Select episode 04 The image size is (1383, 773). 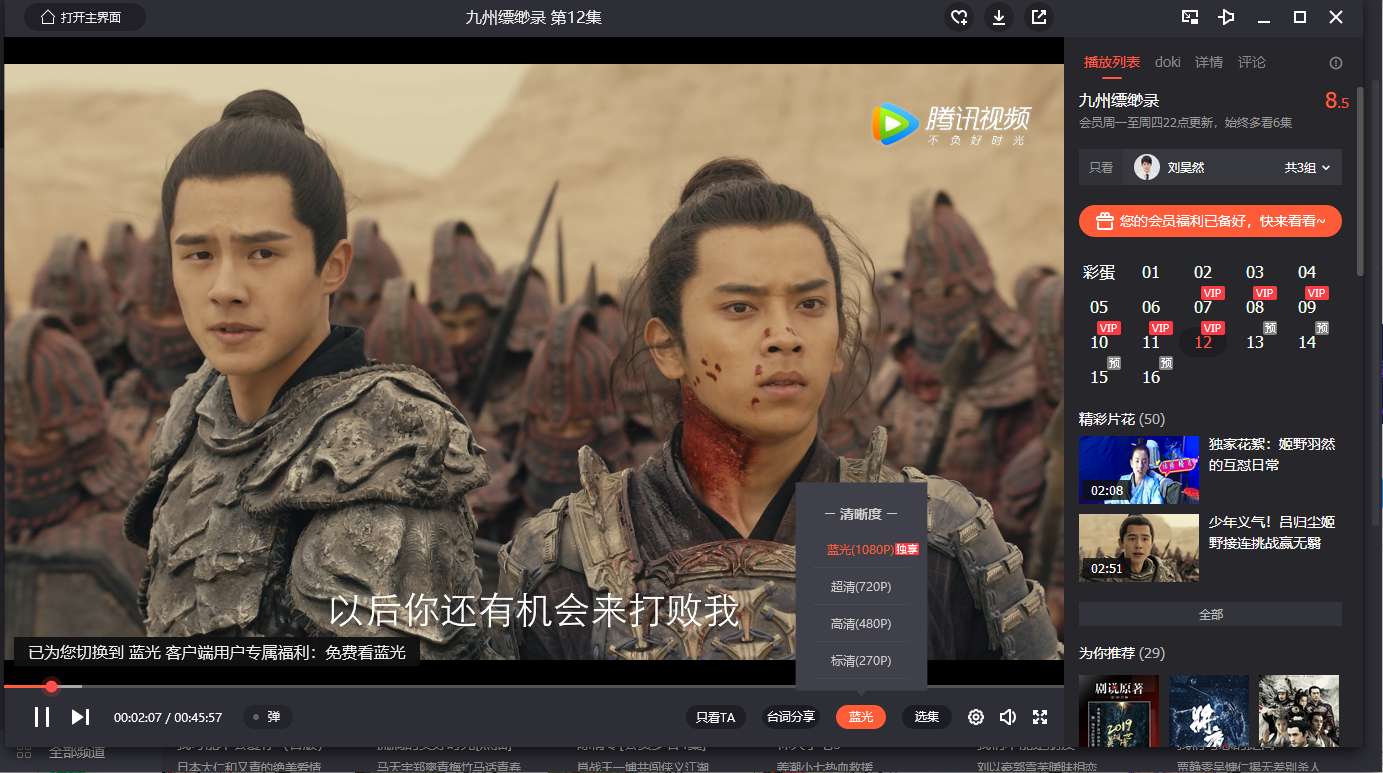[x=1307, y=272]
